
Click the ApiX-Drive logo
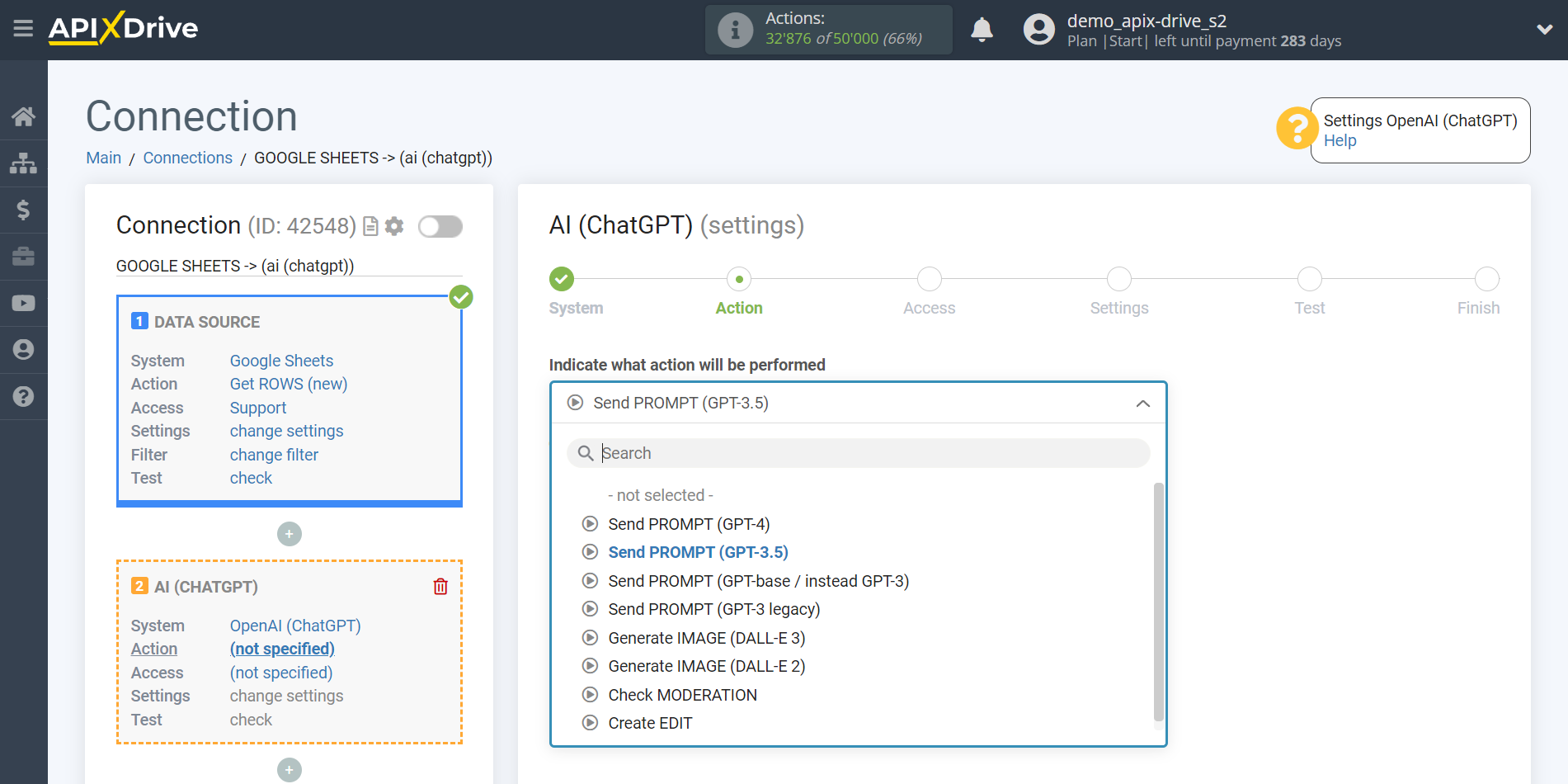(x=123, y=28)
